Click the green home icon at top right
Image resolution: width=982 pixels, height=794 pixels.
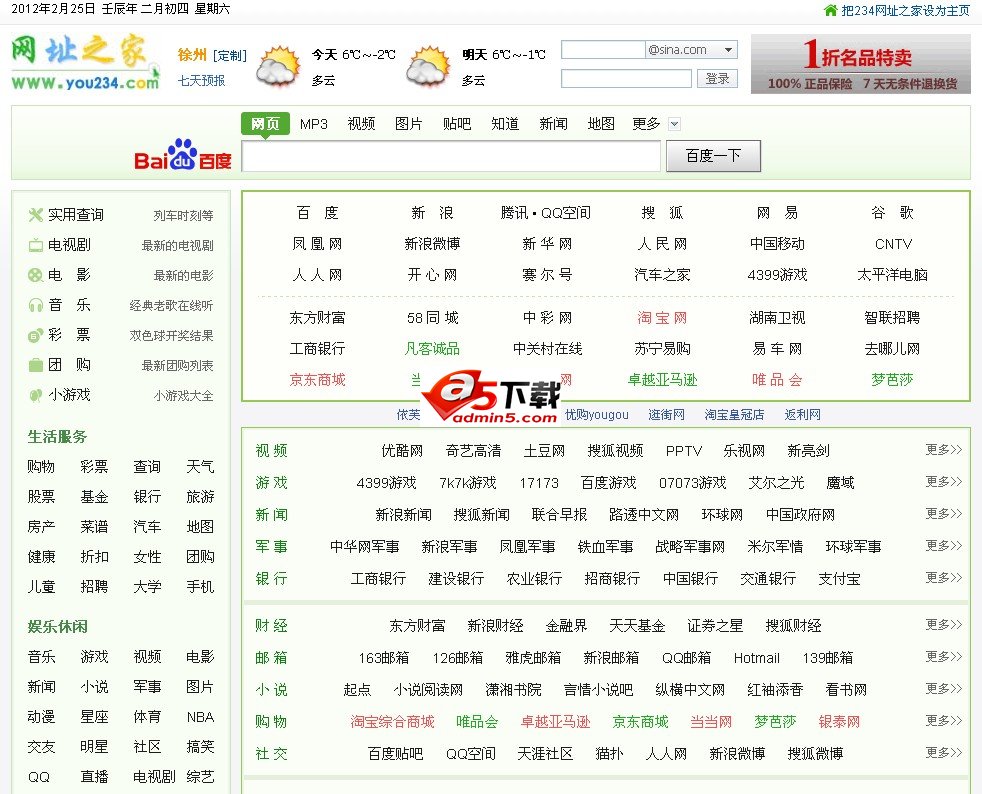830,10
